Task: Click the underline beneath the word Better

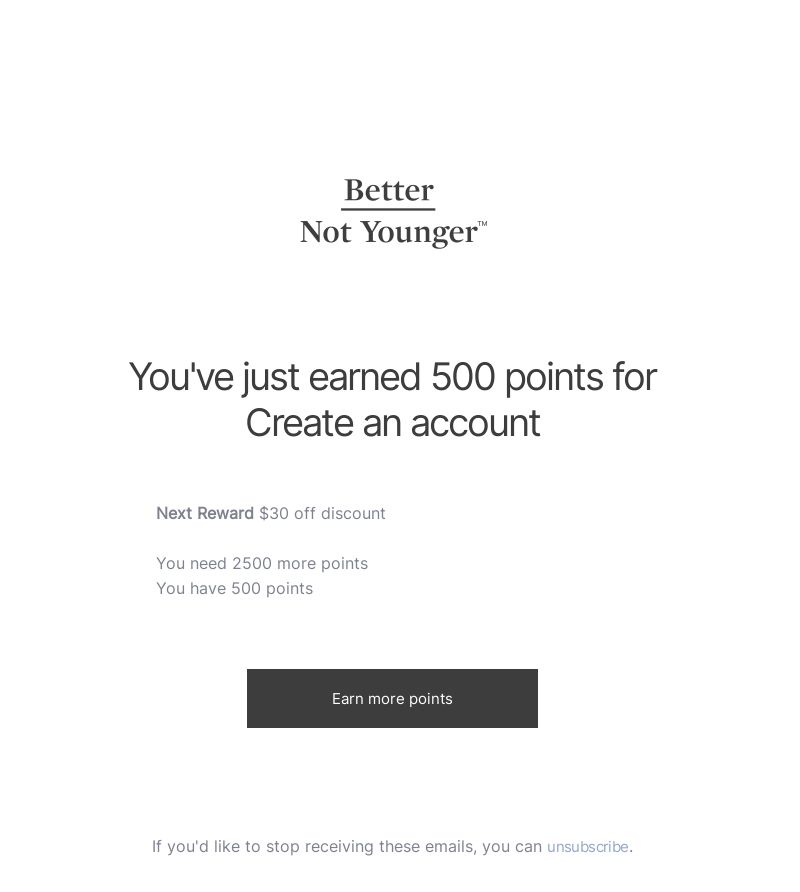Action: point(388,209)
